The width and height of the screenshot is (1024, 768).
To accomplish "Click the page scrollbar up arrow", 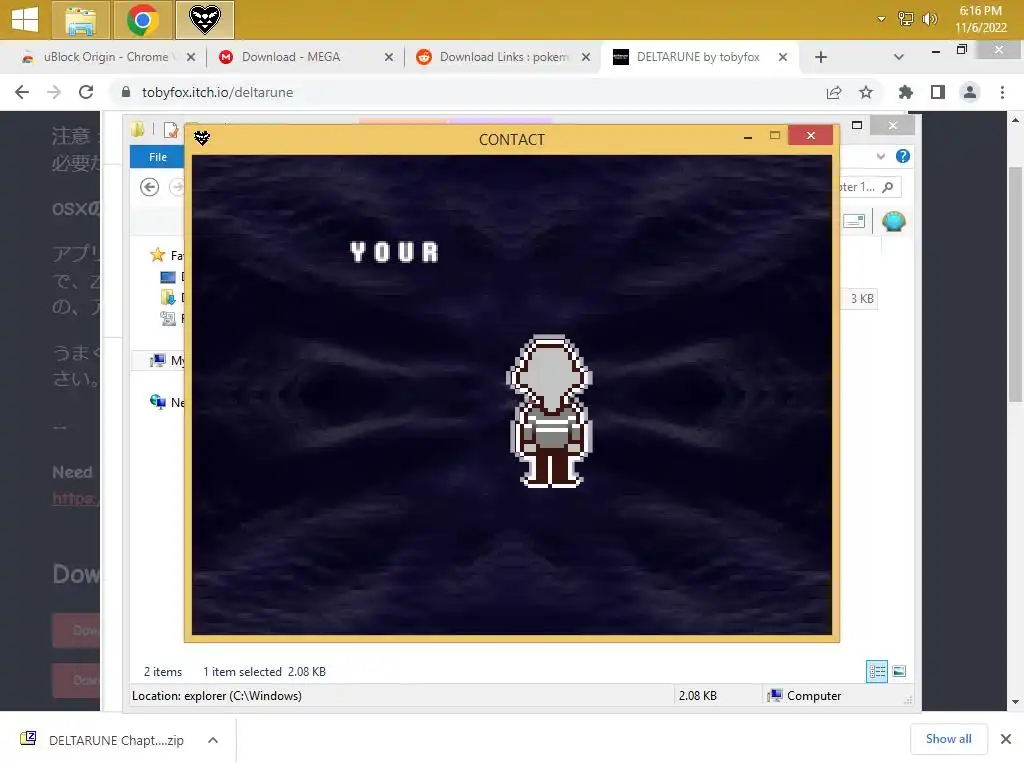I will pyautogui.click(x=1015, y=120).
